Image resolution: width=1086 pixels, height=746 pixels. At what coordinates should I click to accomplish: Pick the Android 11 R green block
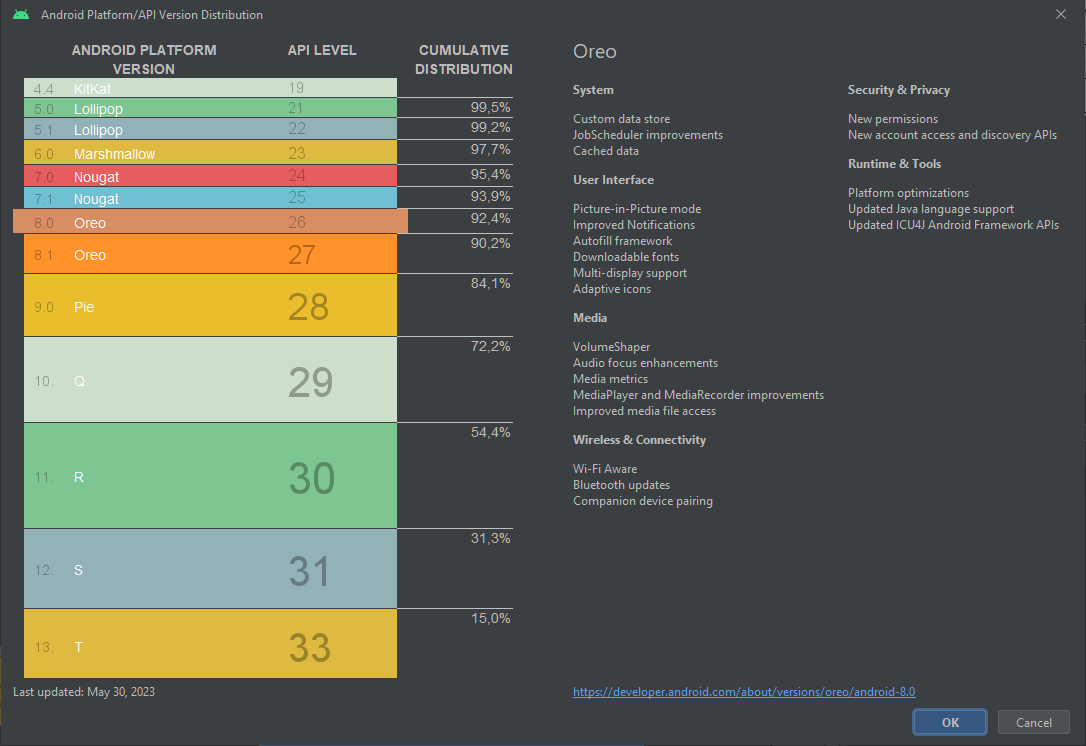point(210,477)
